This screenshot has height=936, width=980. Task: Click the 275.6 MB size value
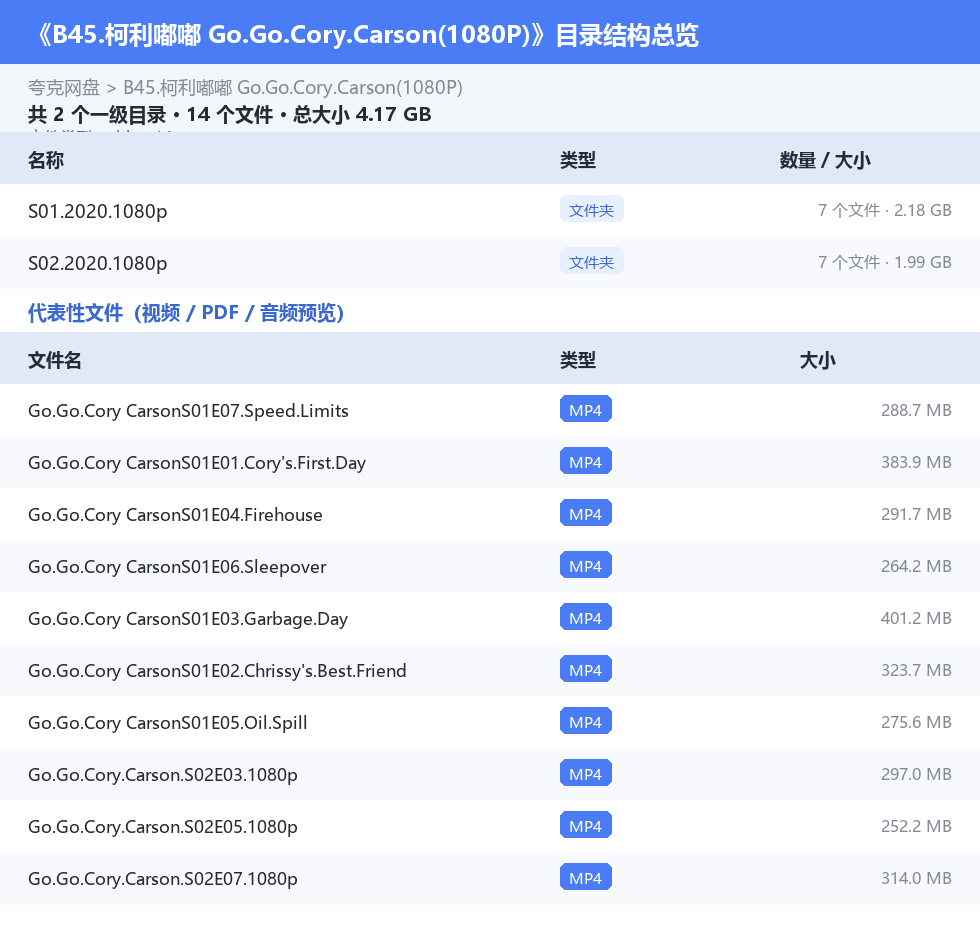pyautogui.click(x=916, y=722)
